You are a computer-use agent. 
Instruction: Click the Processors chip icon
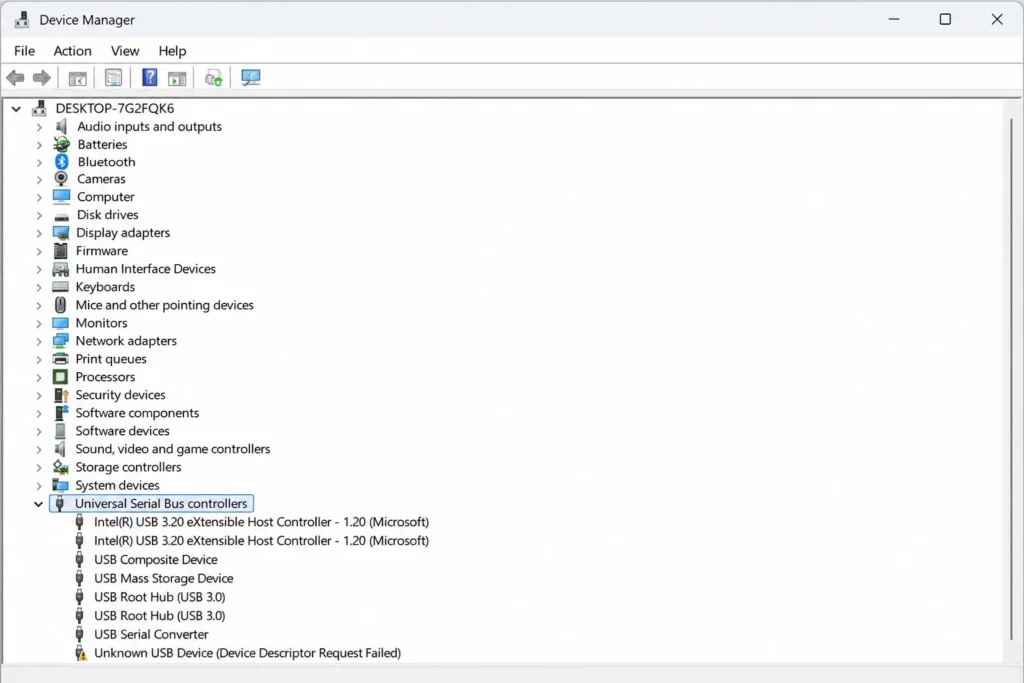click(x=60, y=377)
